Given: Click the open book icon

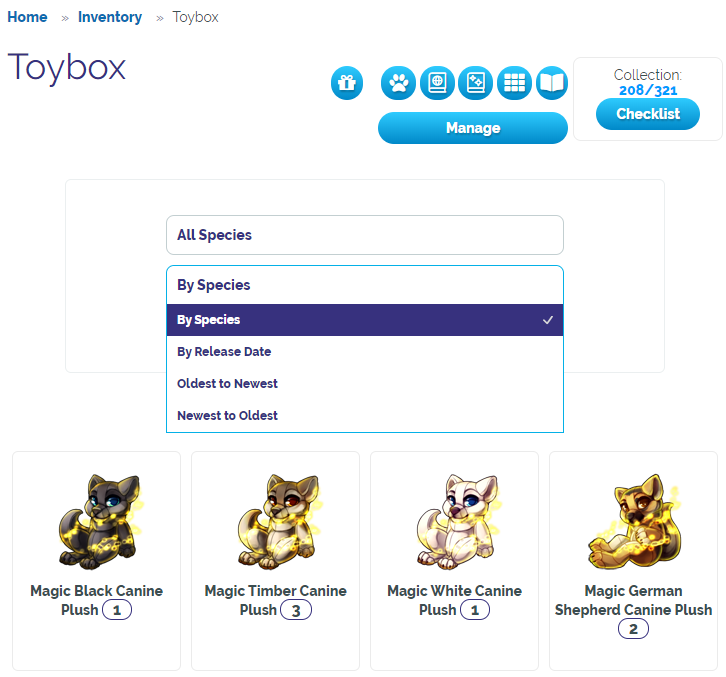Looking at the screenshot, I should click(552, 83).
